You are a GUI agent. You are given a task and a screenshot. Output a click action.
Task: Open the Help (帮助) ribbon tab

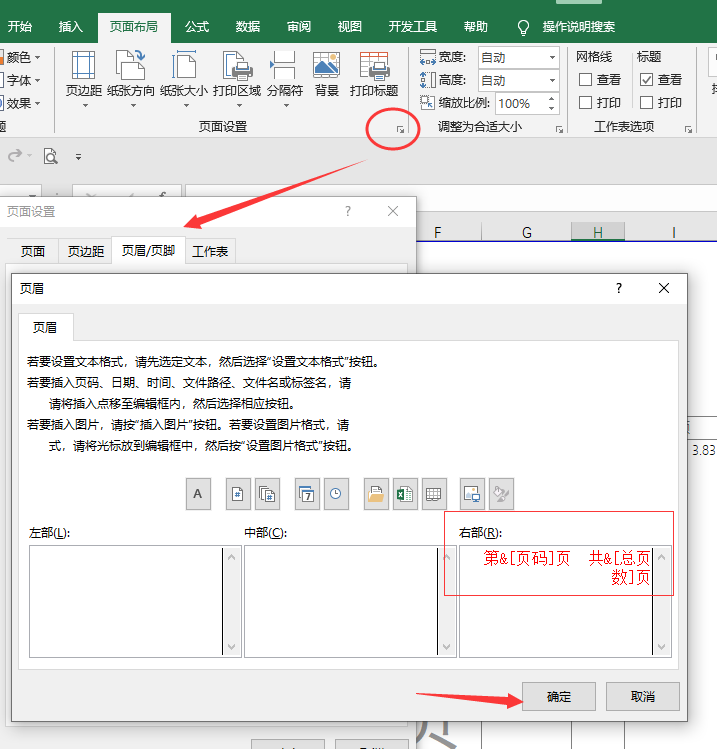[x=476, y=27]
